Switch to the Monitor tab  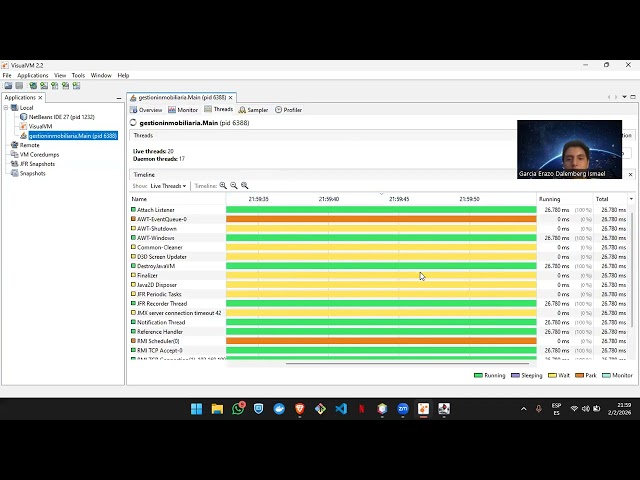click(183, 110)
